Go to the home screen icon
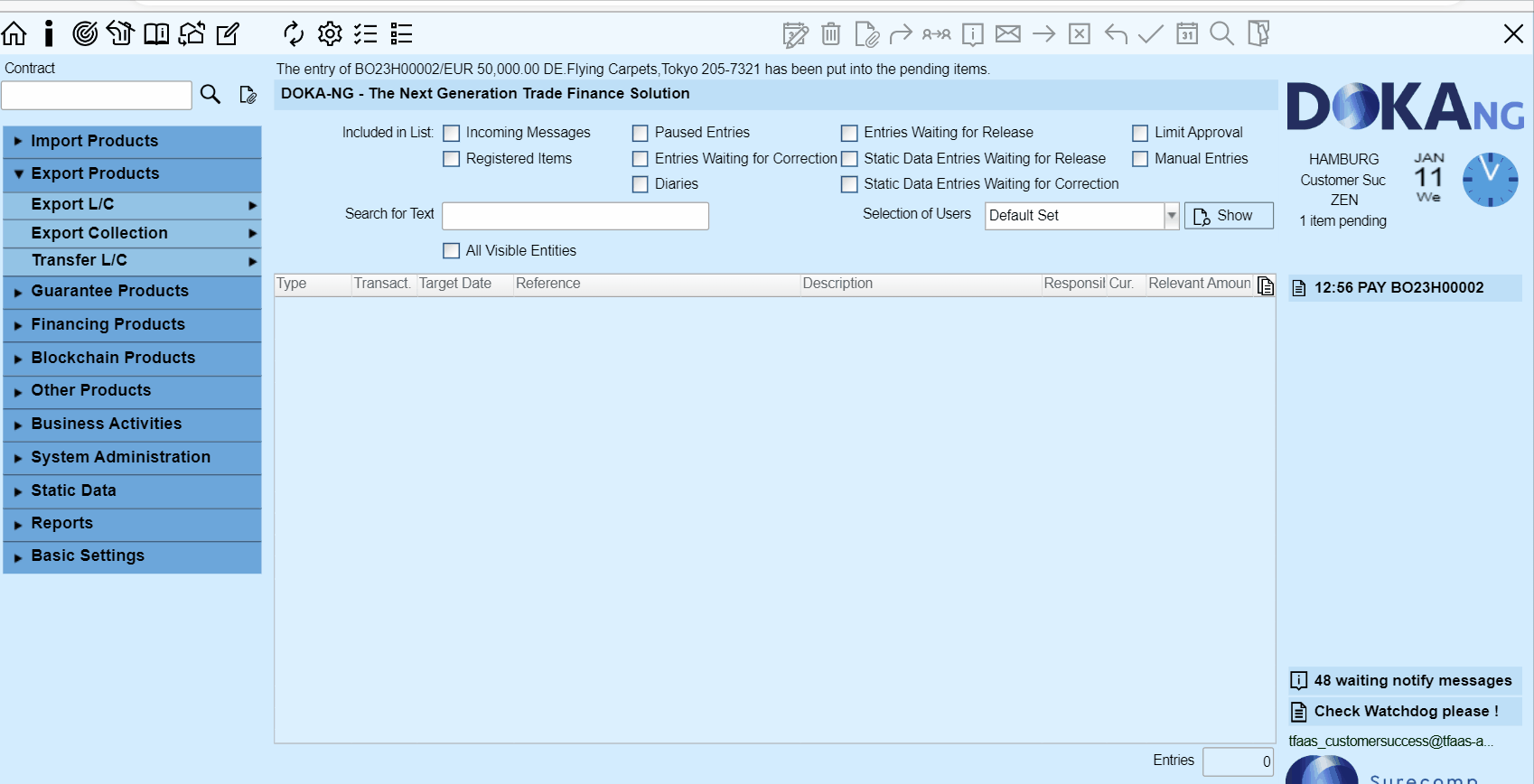1534x784 pixels. pos(14,33)
